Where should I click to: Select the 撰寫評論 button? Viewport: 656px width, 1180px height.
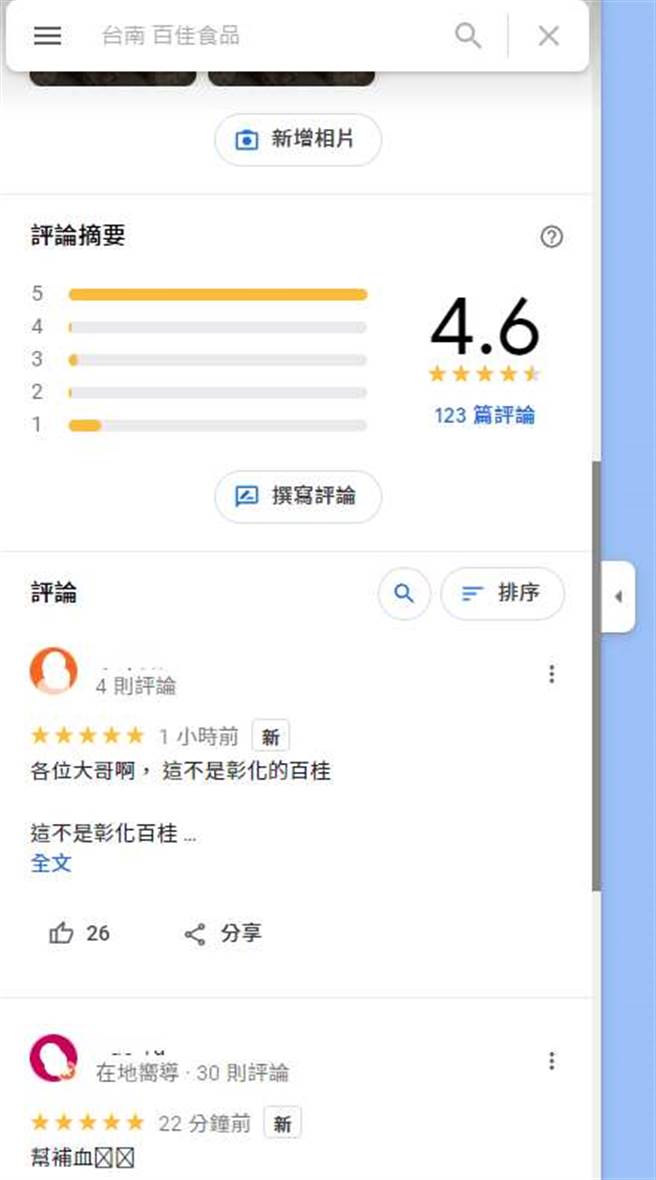(x=297, y=496)
